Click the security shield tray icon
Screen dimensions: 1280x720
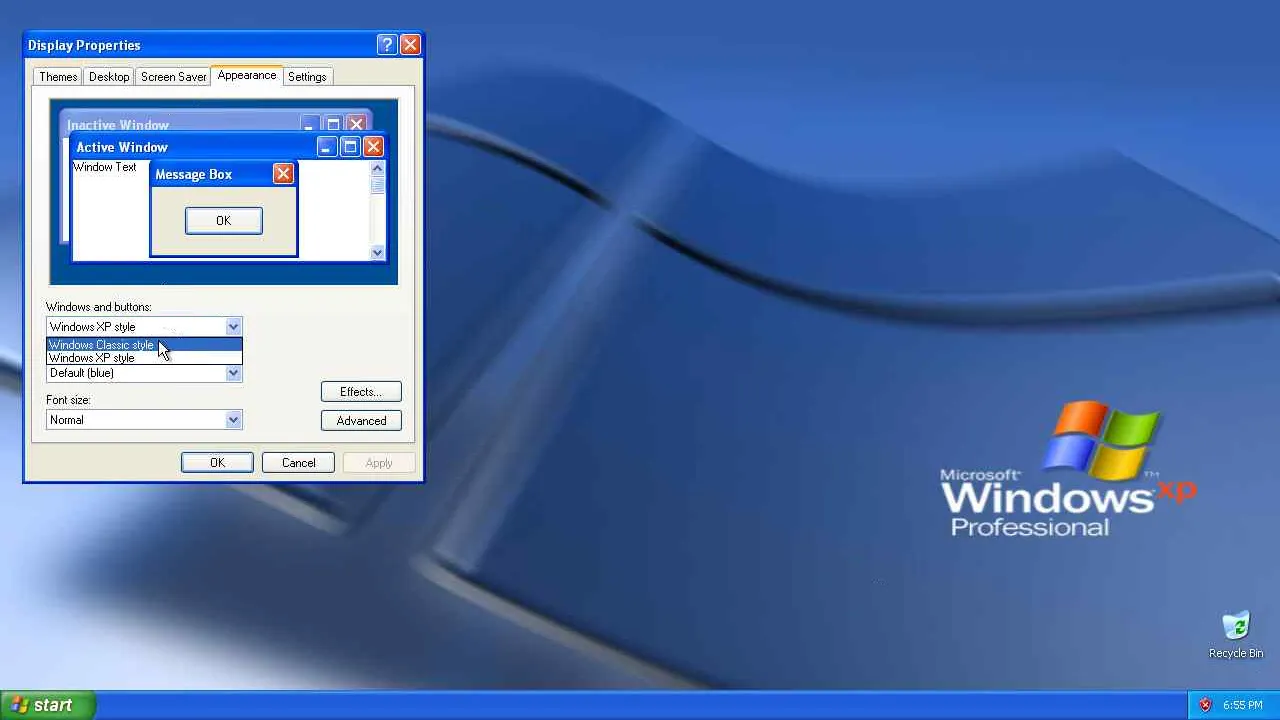(x=1205, y=705)
